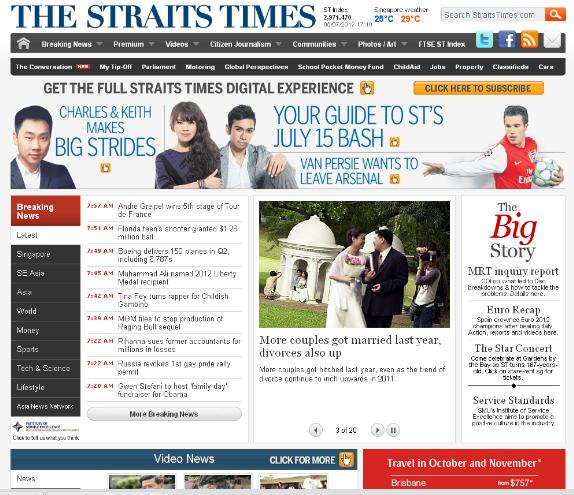
Task: Click hand icon on Video News bar
Action: [346, 459]
